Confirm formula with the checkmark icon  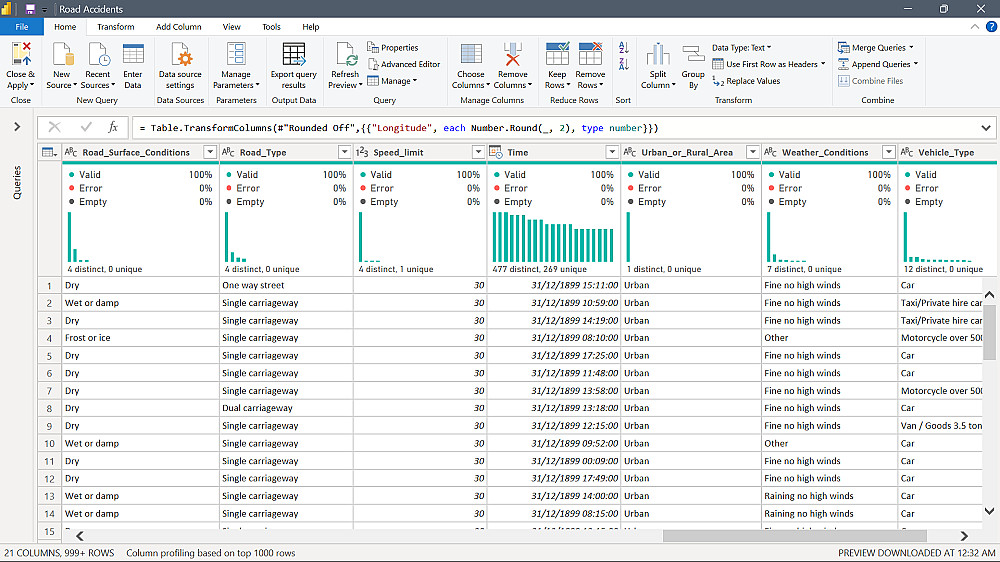[x=86, y=128]
